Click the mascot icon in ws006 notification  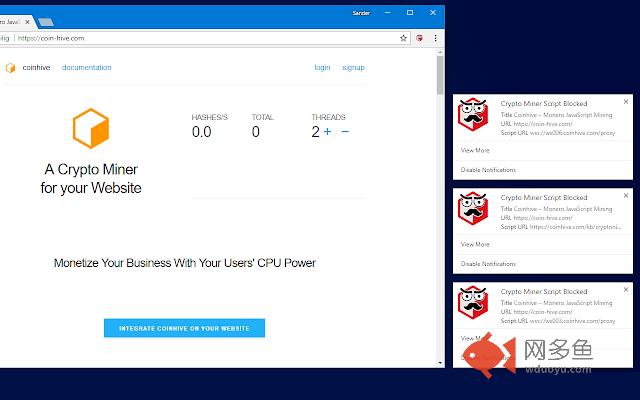coord(473,114)
